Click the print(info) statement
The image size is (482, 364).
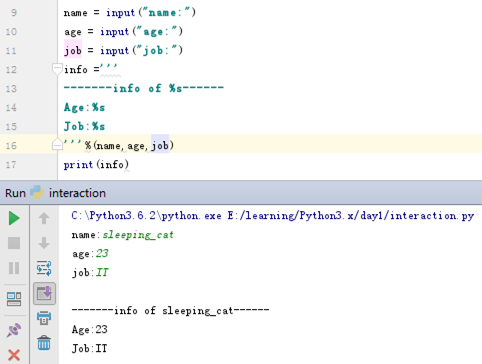pos(96,165)
